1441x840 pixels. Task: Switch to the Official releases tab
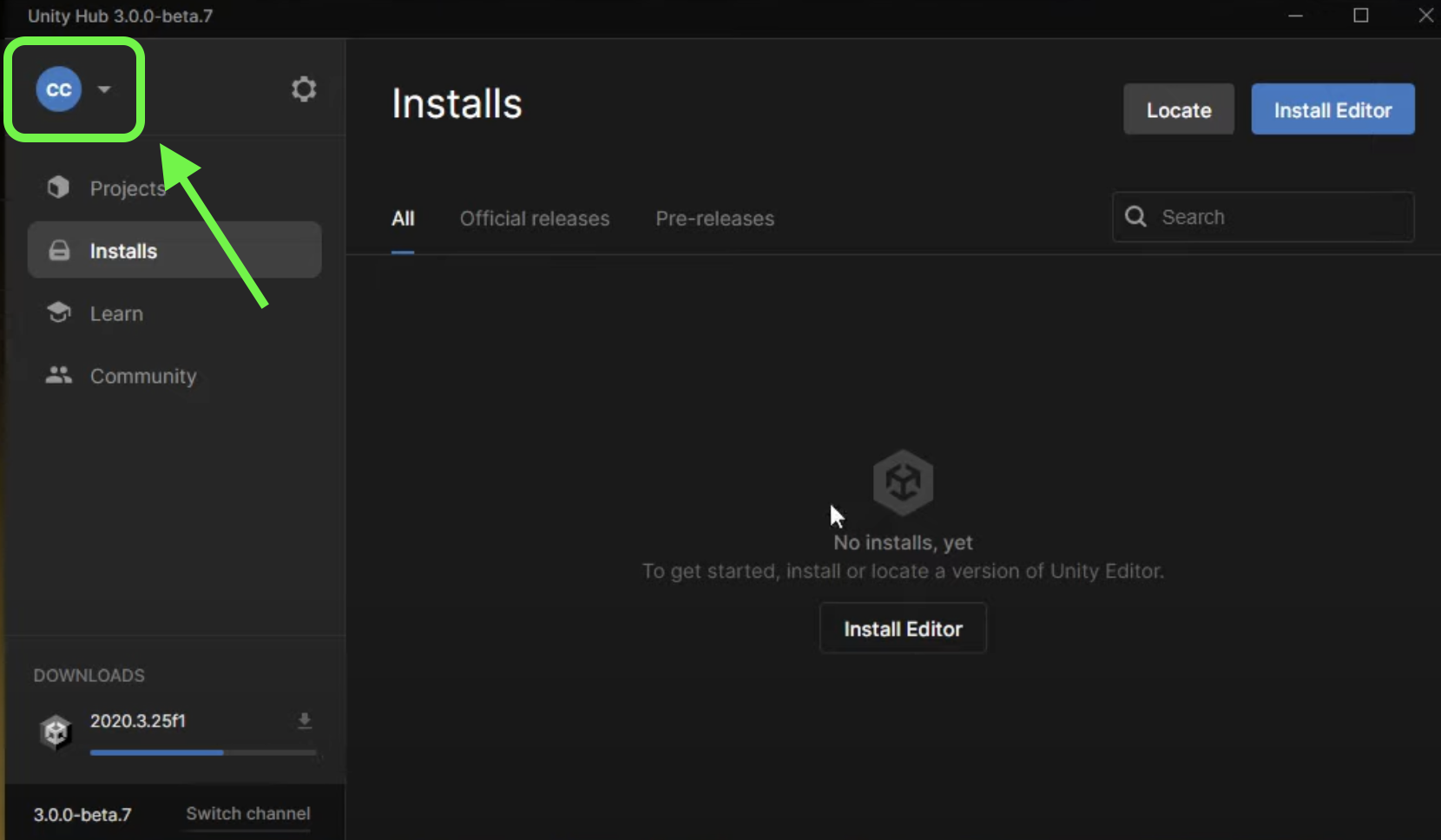pyautogui.click(x=535, y=219)
